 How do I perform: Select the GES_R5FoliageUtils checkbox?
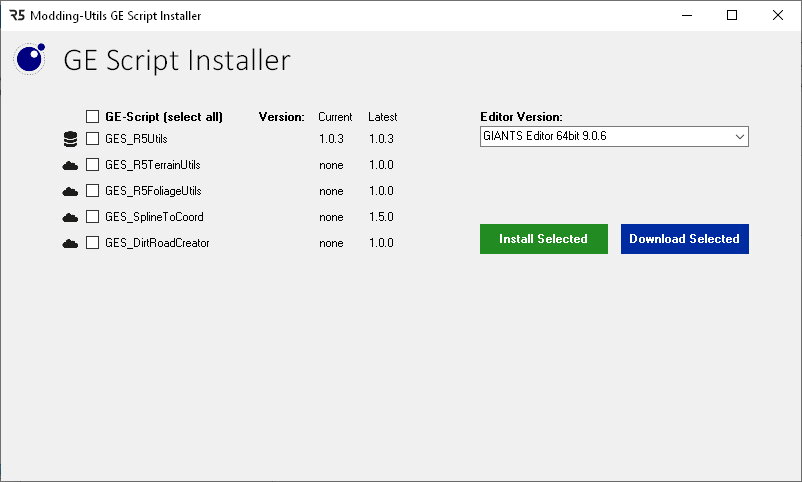(93, 191)
